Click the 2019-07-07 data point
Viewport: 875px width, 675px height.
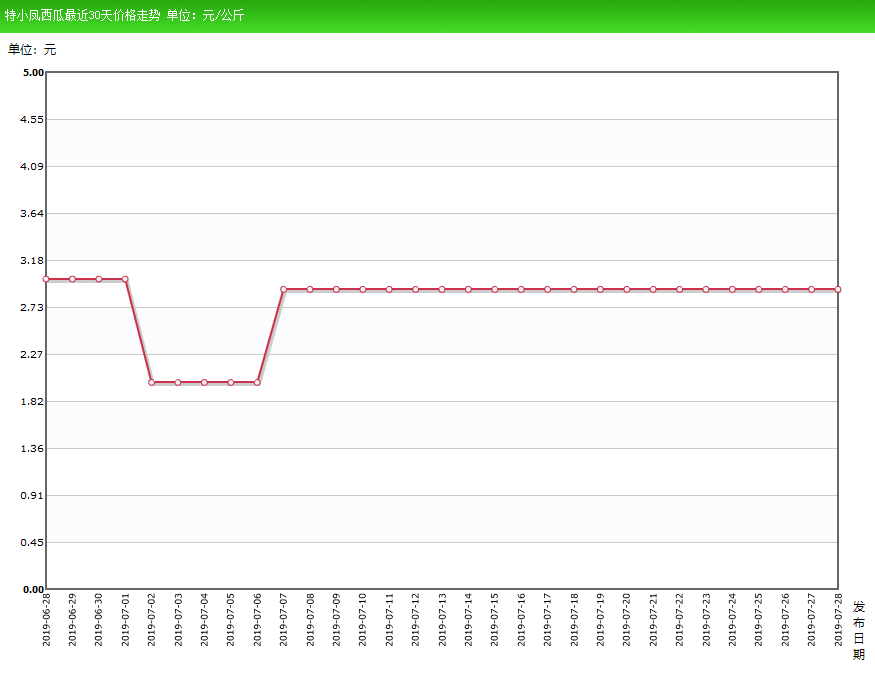[283, 290]
